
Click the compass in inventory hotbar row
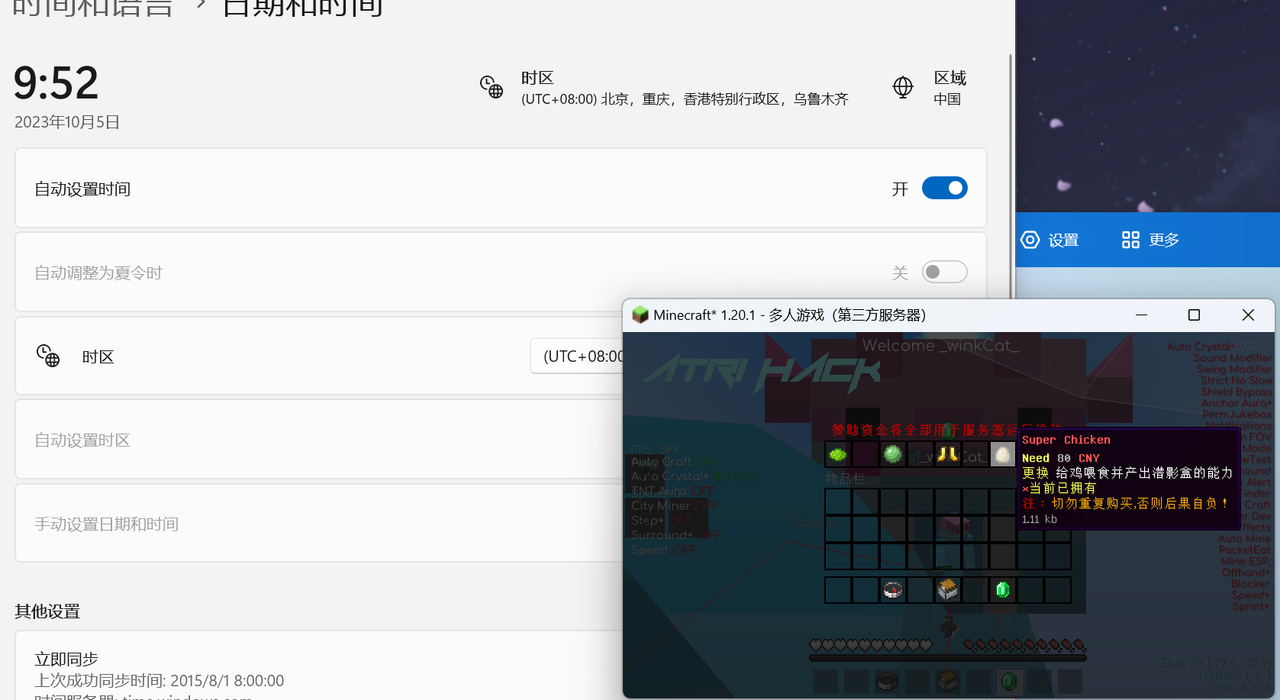click(893, 590)
